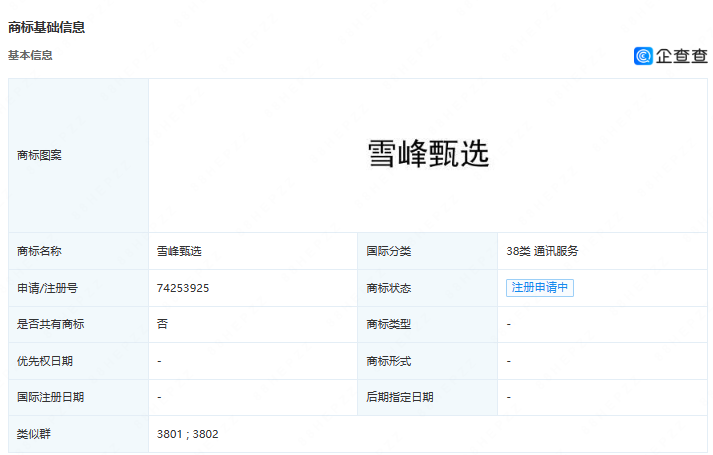
Task: Click the 商标形式 label cell
Action: tap(427, 361)
